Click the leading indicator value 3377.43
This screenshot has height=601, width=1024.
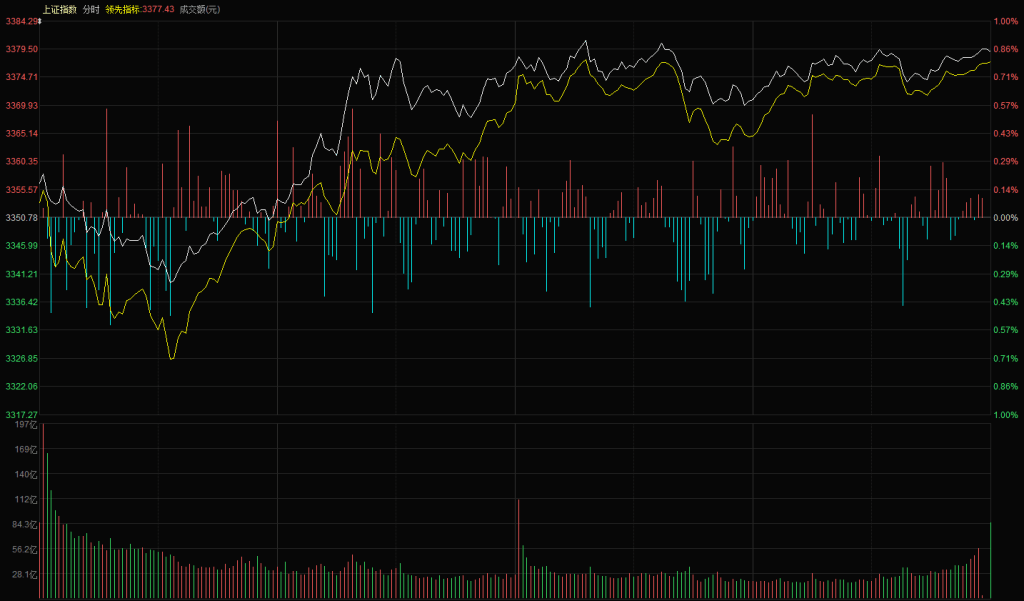(157, 9)
